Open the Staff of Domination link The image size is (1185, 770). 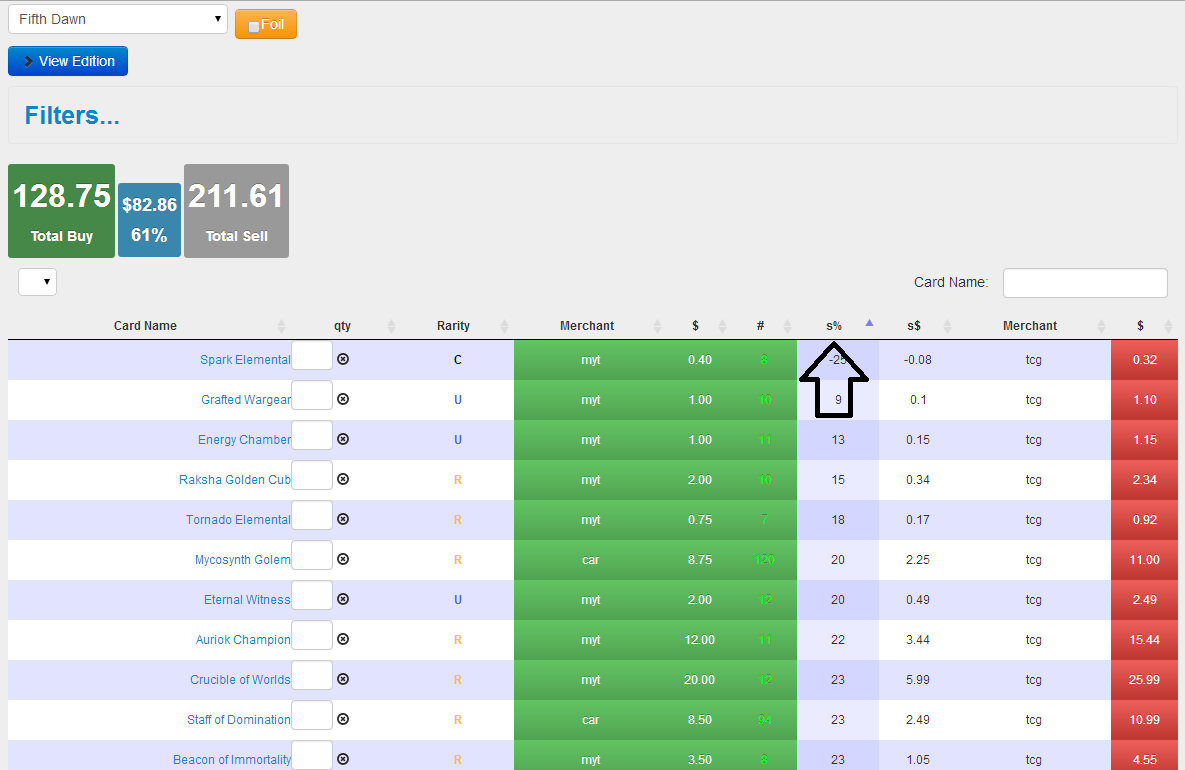(x=238, y=720)
